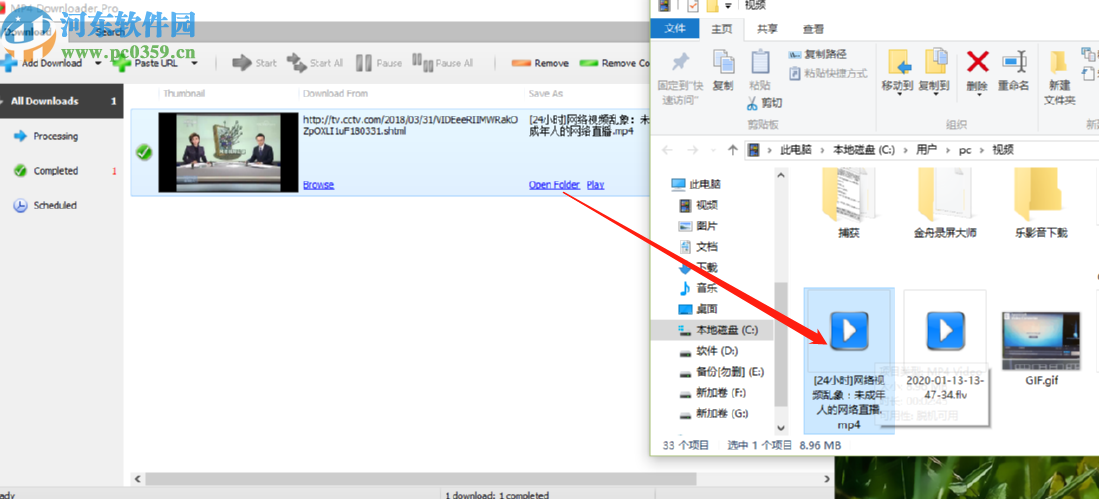Click the Thumbnail column header
Viewport: 1099px width, 499px height.
185,93
